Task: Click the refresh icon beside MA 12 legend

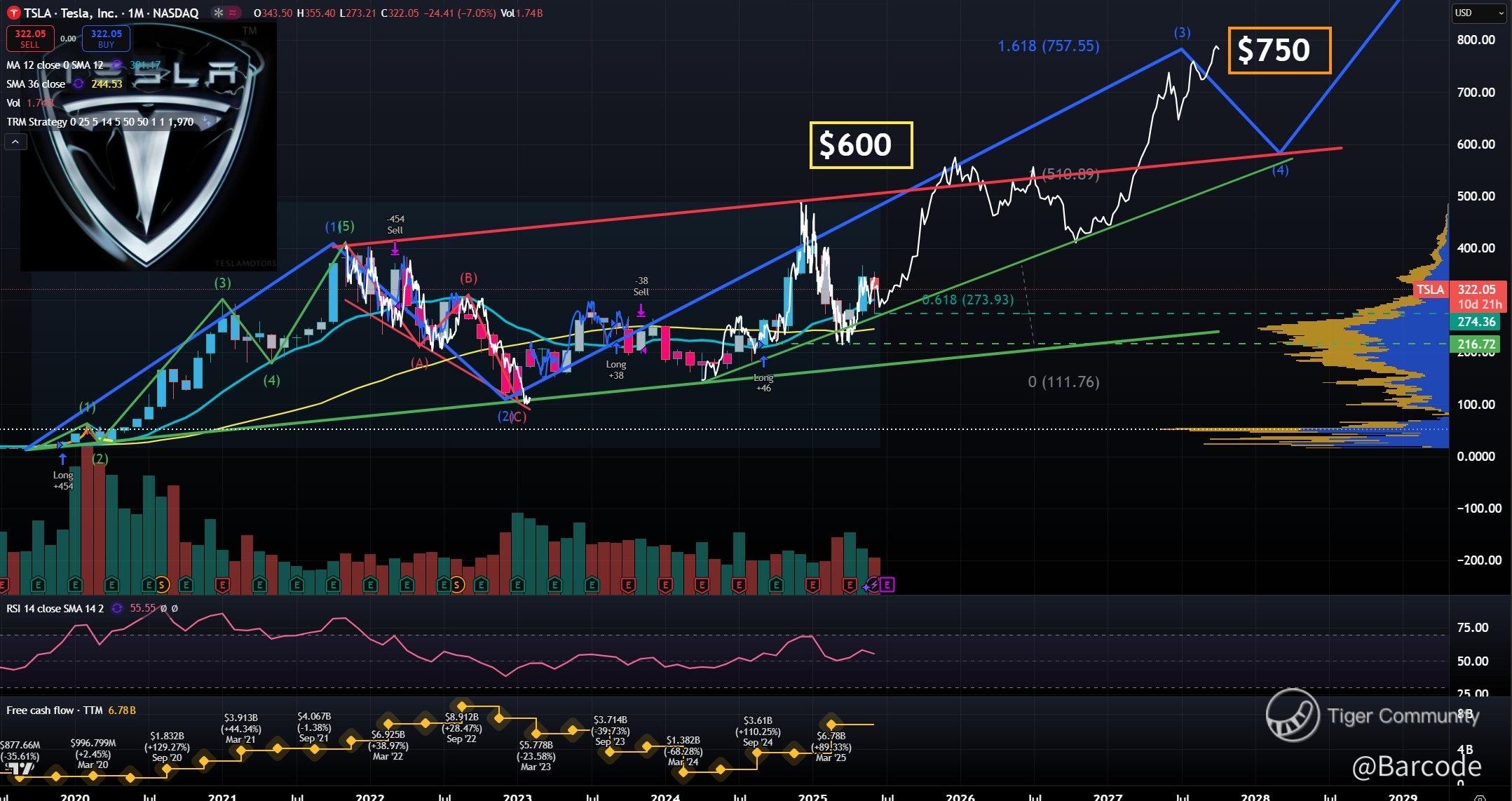Action: pyautogui.click(x=116, y=65)
